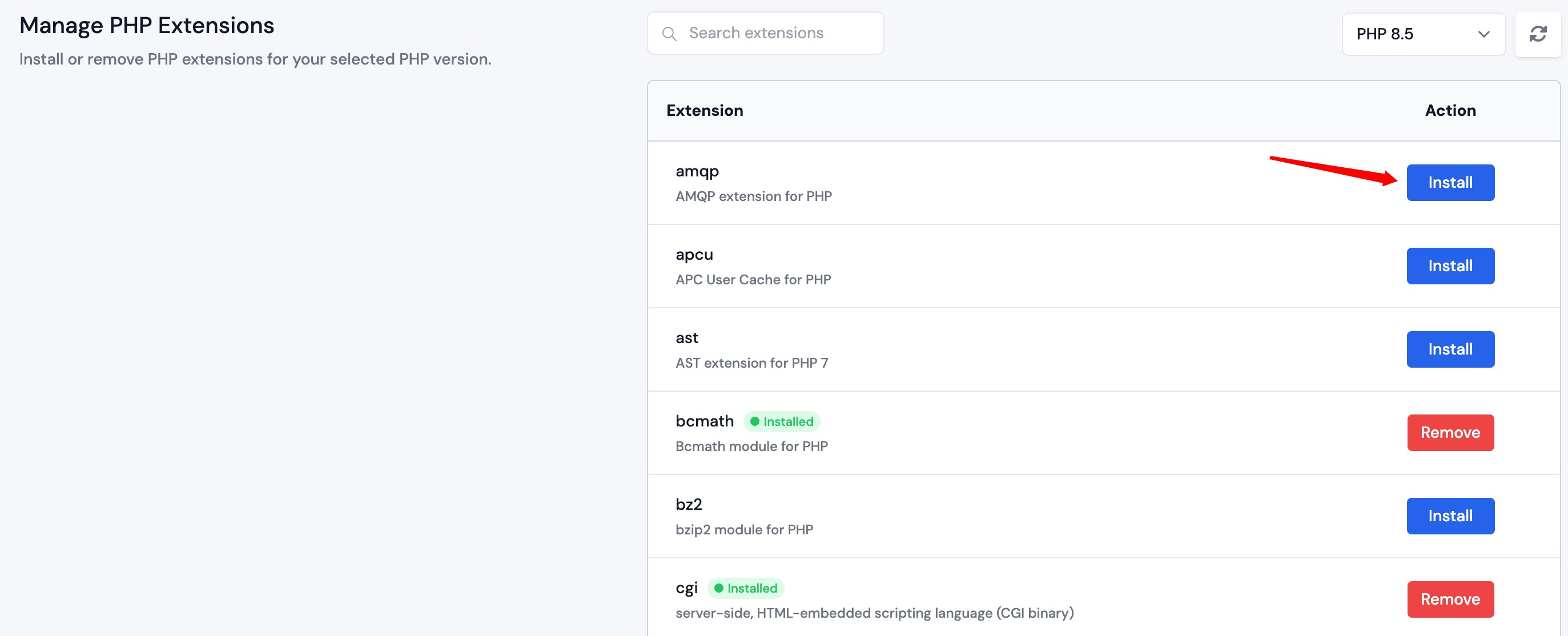Remove the bcmath extension
Screen dimensions: 1568x636
click(x=1450, y=432)
